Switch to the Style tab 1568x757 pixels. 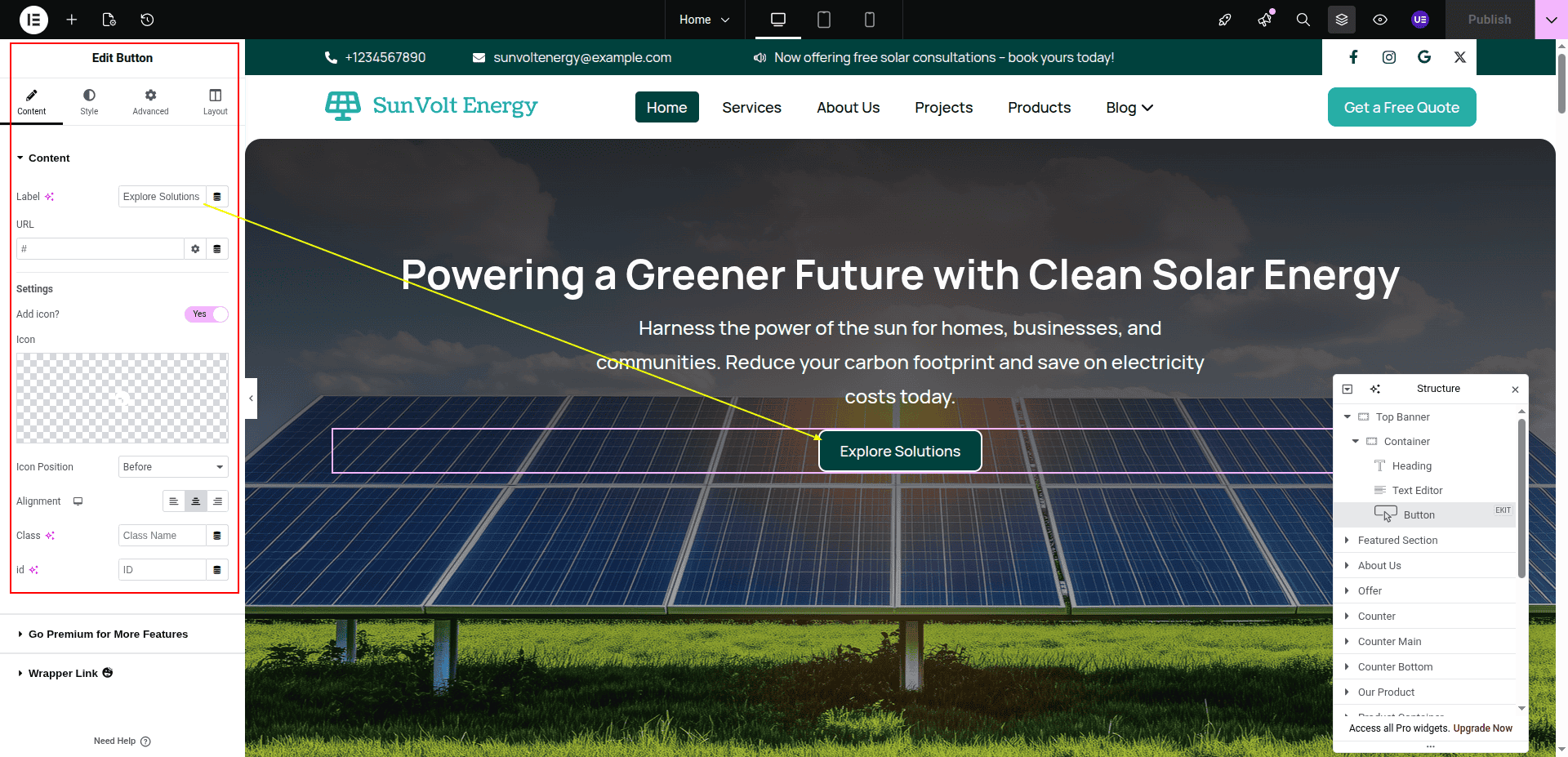point(89,102)
